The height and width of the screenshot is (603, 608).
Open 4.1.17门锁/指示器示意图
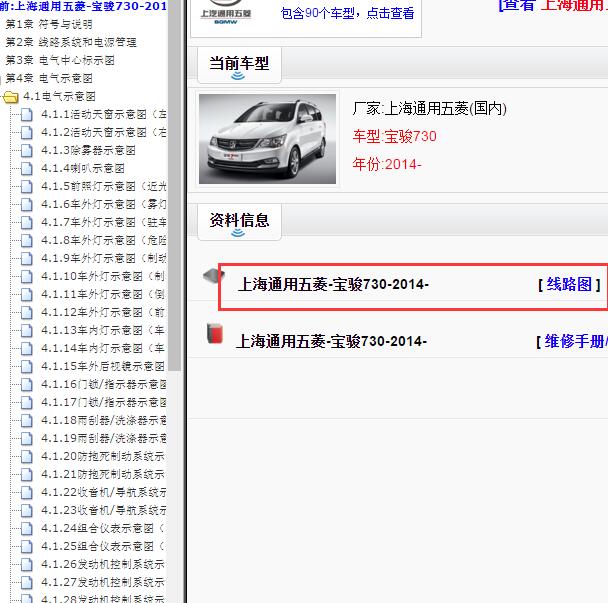[104, 403]
